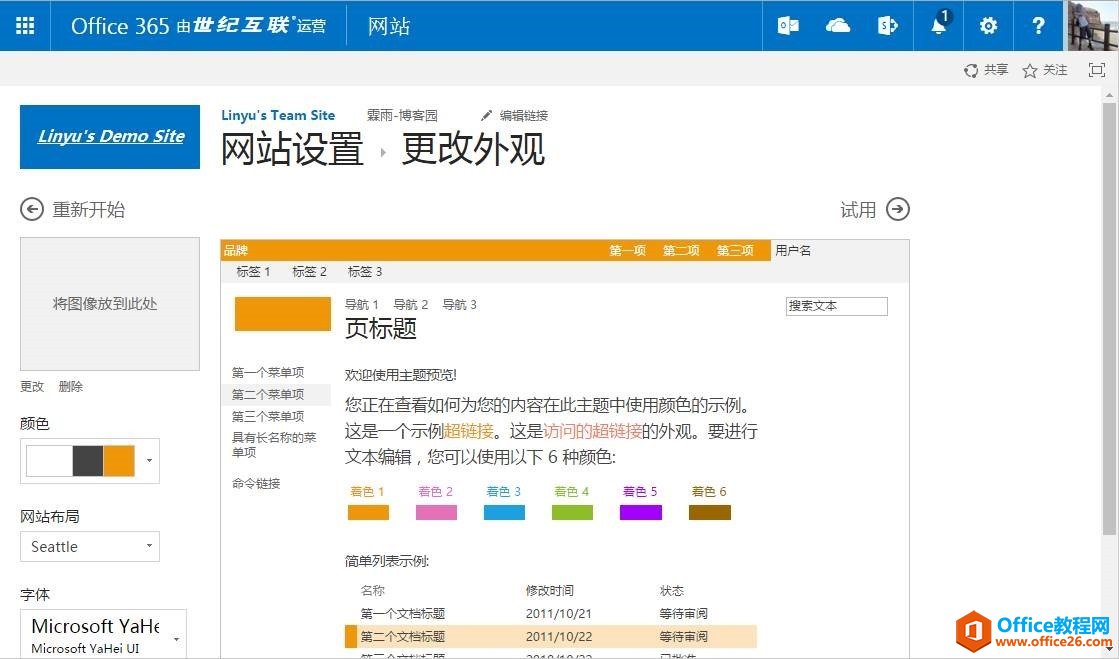The image size is (1119, 659).
Task: Click the 编辑链接 edit links option
Action: click(x=515, y=116)
